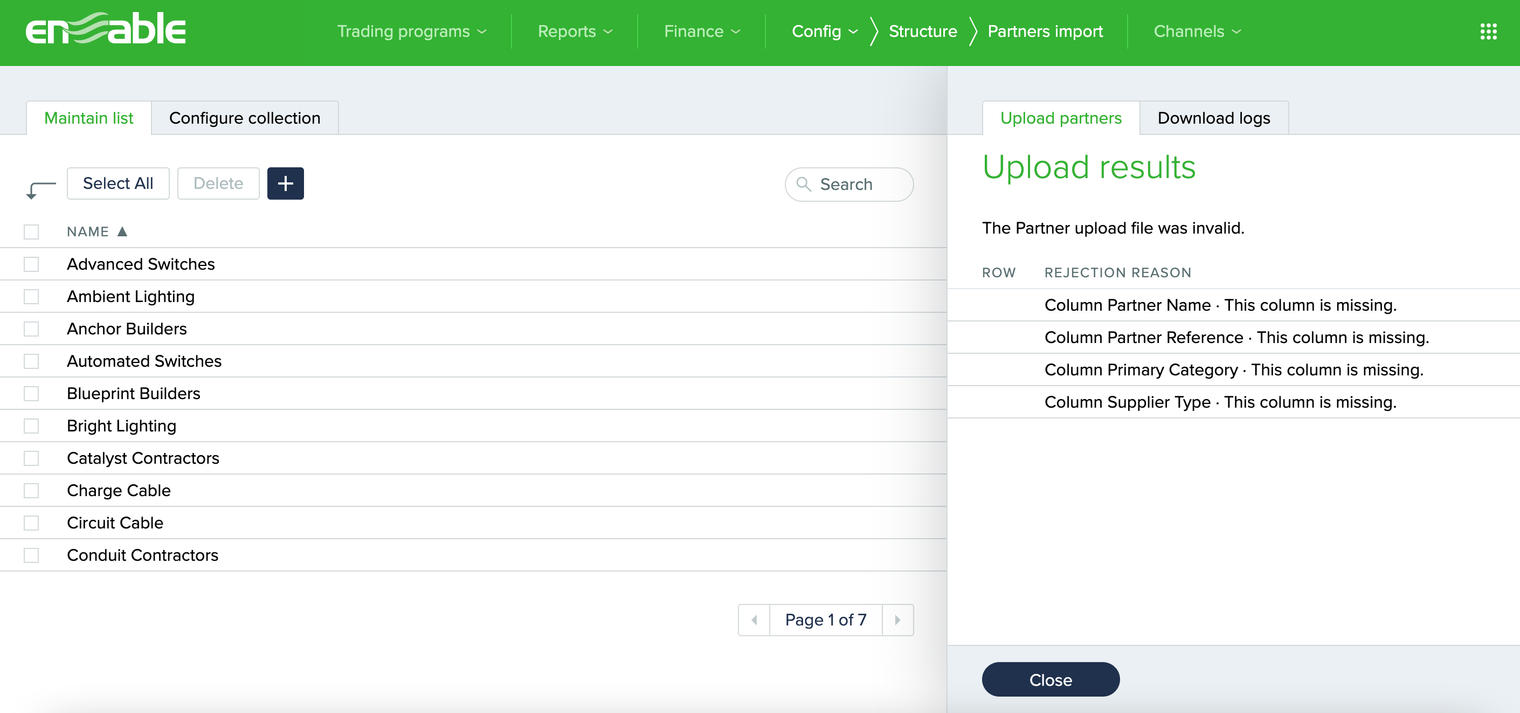
Task: Click the Enable logo
Action: coord(106,31)
